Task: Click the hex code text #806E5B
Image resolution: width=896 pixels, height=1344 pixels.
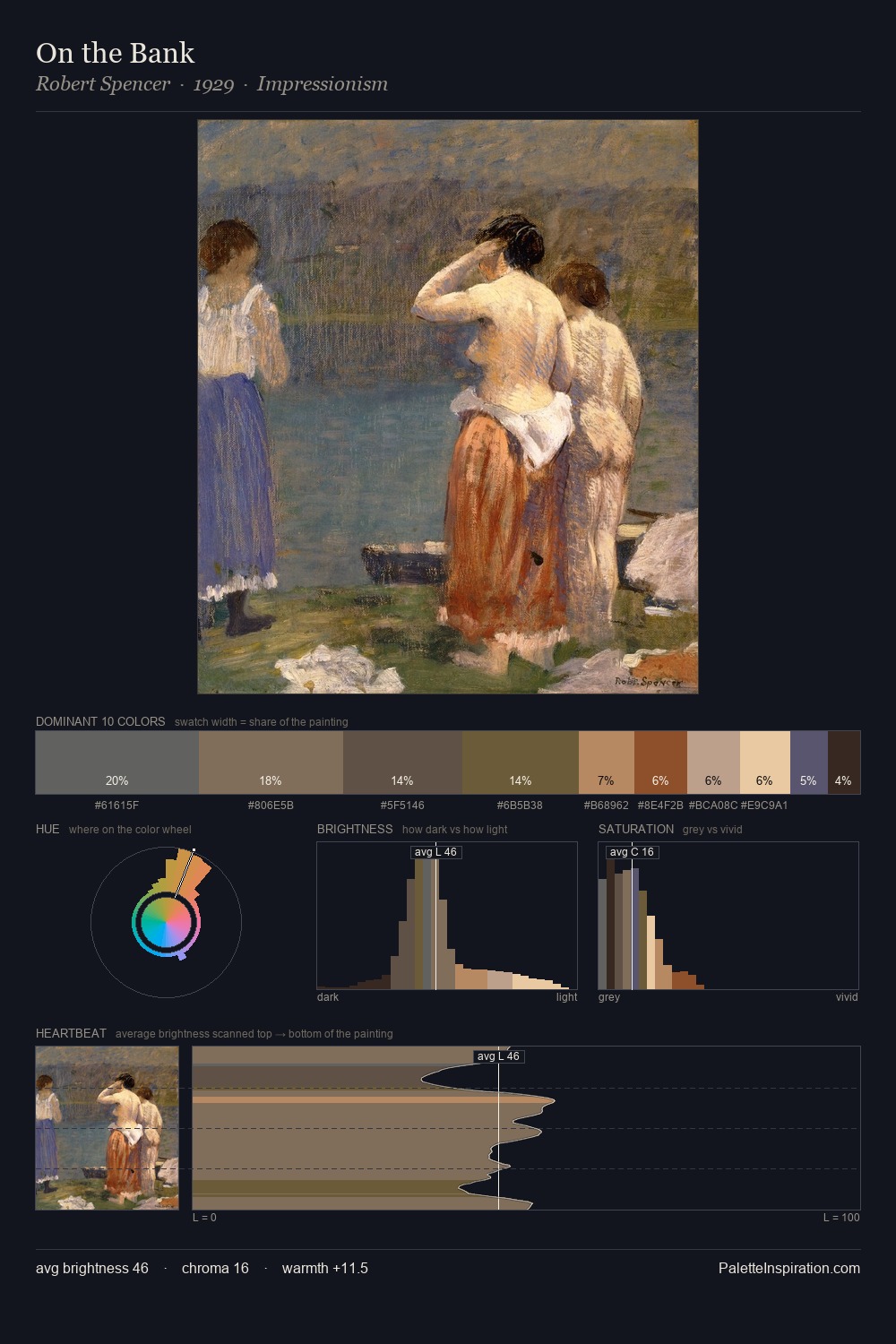Action: 271,806
